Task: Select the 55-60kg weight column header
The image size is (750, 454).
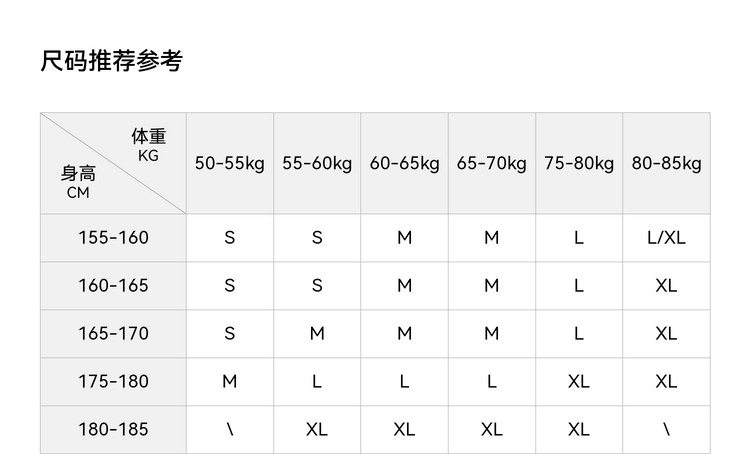Action: (317, 164)
